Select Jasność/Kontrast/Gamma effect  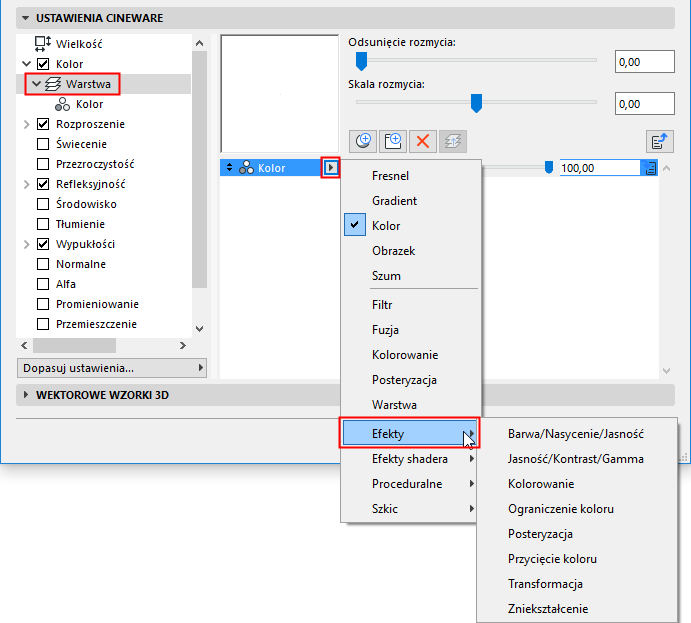(x=576, y=459)
